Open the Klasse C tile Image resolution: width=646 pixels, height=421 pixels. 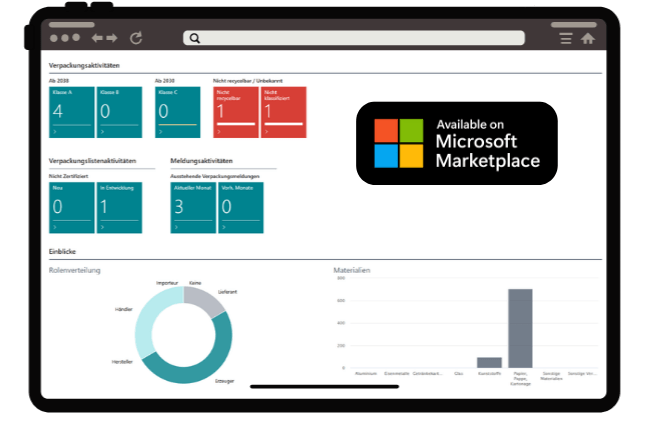click(178, 112)
